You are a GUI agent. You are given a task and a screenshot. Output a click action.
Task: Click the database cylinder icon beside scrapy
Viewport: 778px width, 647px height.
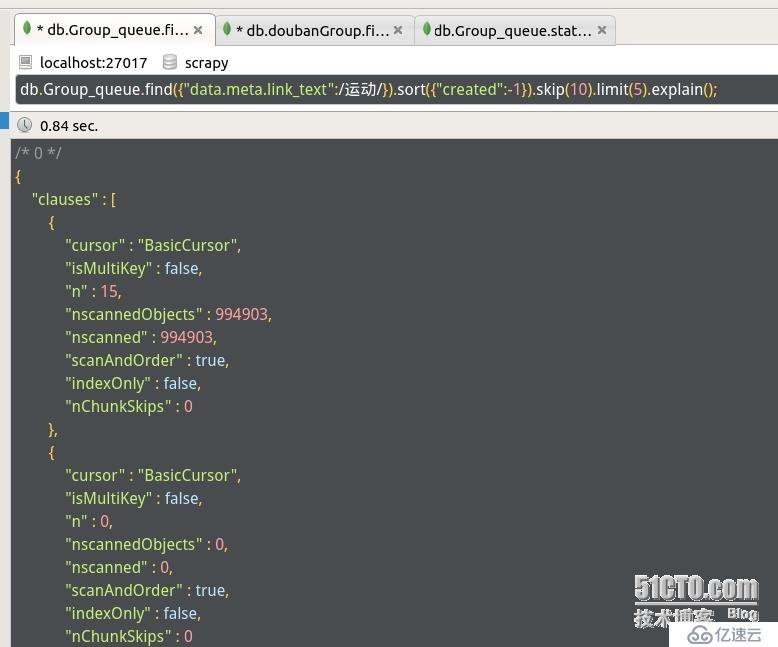click(170, 62)
